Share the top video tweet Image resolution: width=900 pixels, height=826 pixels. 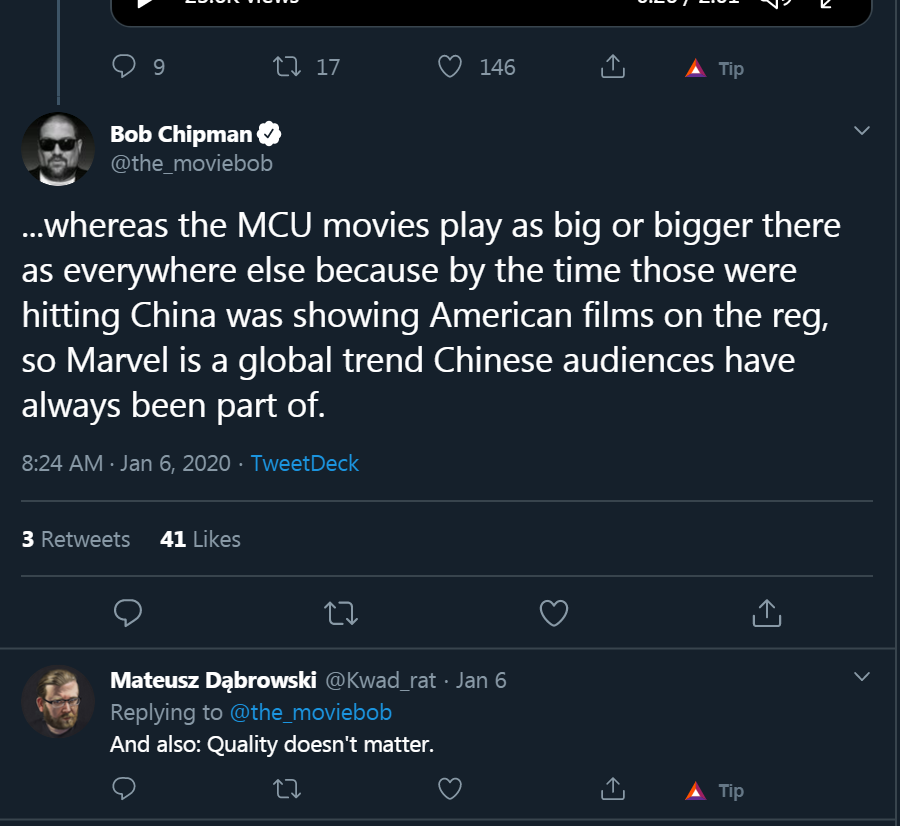pyautogui.click(x=612, y=67)
